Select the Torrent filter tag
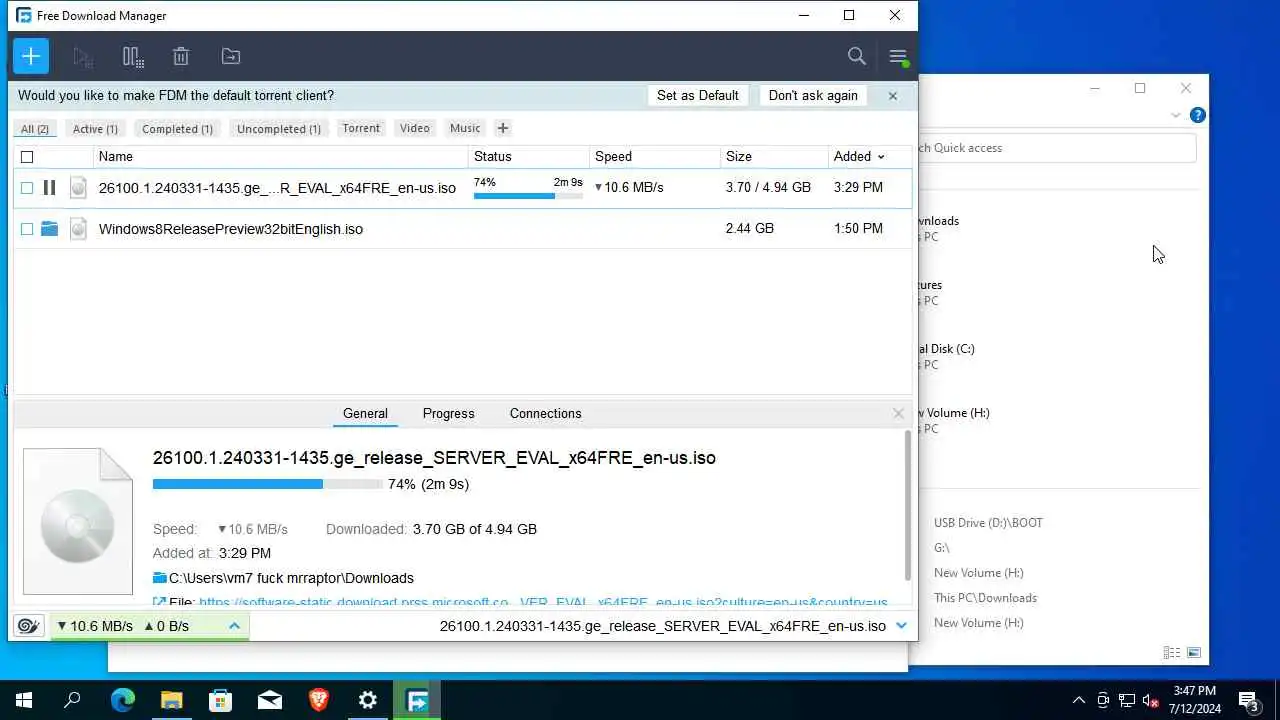This screenshot has height=720, width=1280. [x=361, y=128]
